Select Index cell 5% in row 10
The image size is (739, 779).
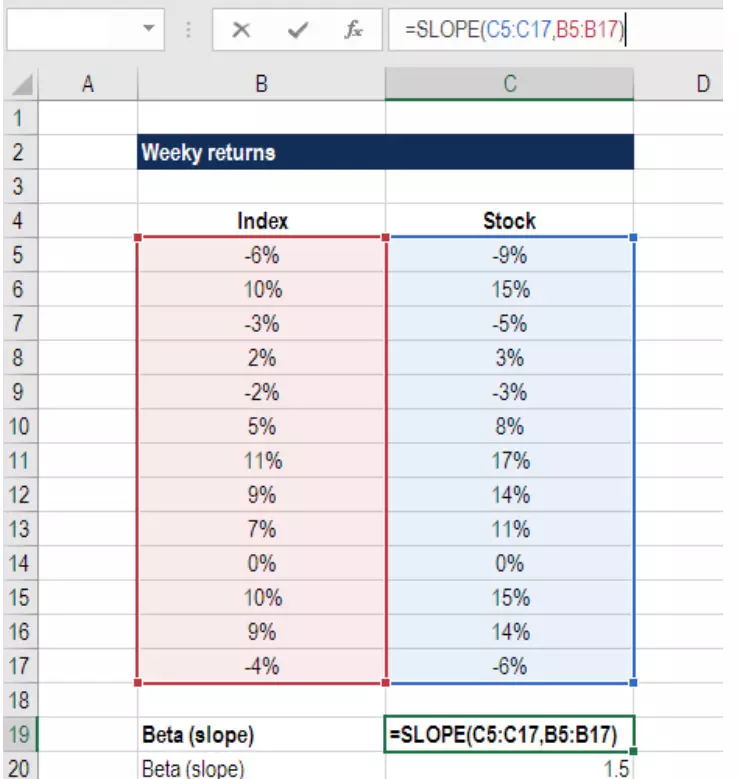click(261, 426)
